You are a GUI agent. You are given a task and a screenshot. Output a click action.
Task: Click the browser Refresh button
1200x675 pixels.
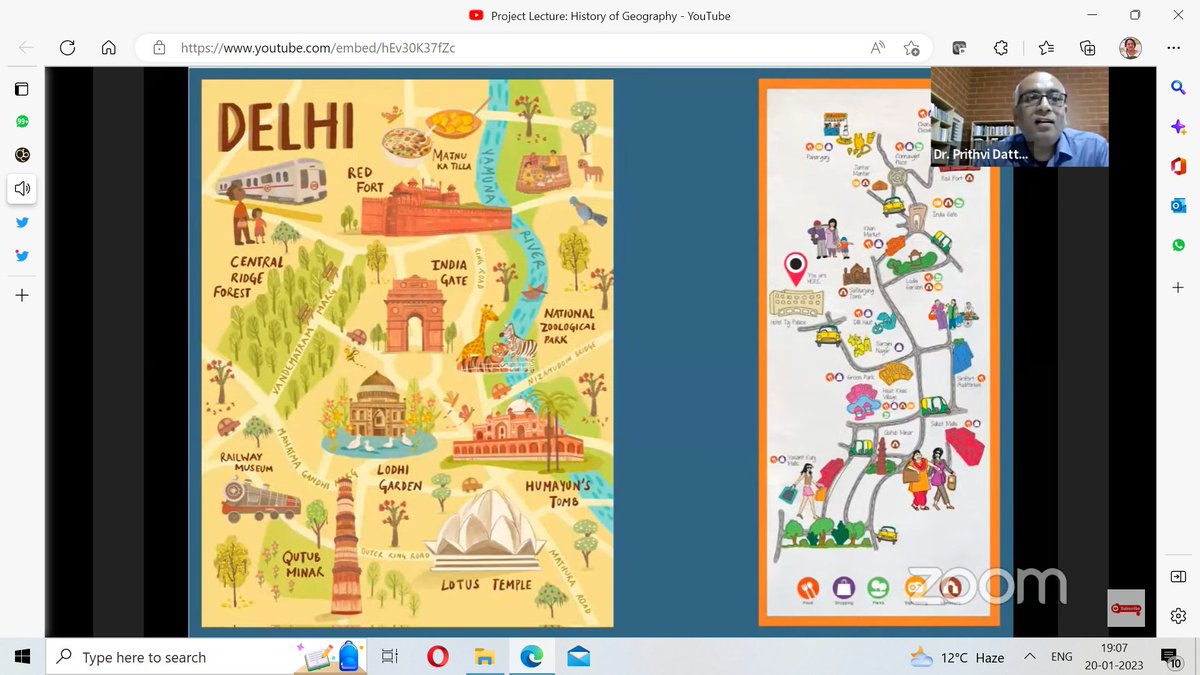point(68,47)
